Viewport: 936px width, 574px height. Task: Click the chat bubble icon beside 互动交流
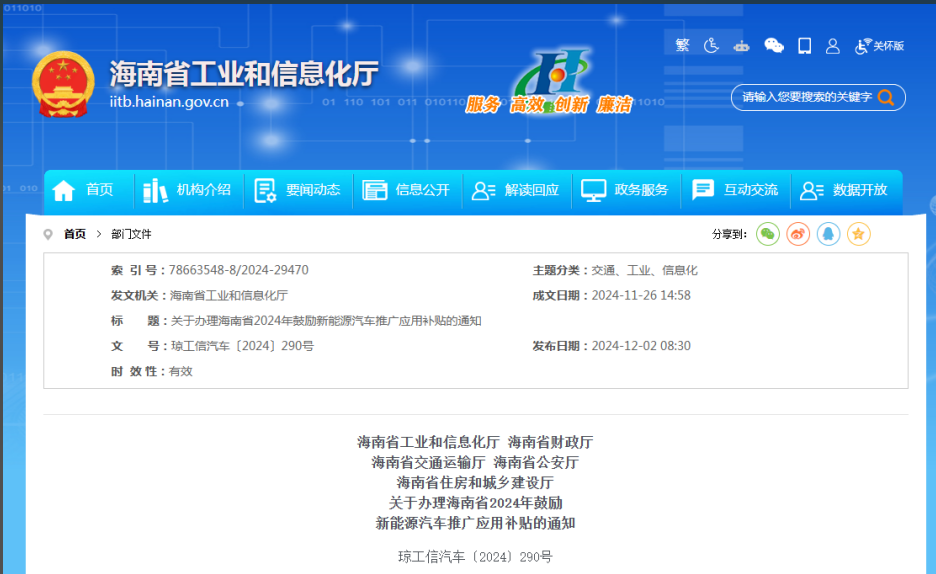(x=703, y=190)
